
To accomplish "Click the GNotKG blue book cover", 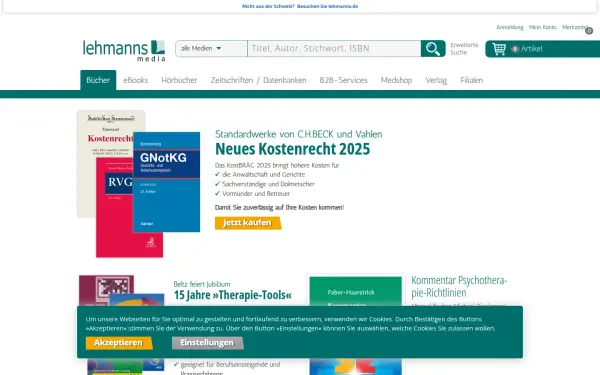I will (166, 182).
